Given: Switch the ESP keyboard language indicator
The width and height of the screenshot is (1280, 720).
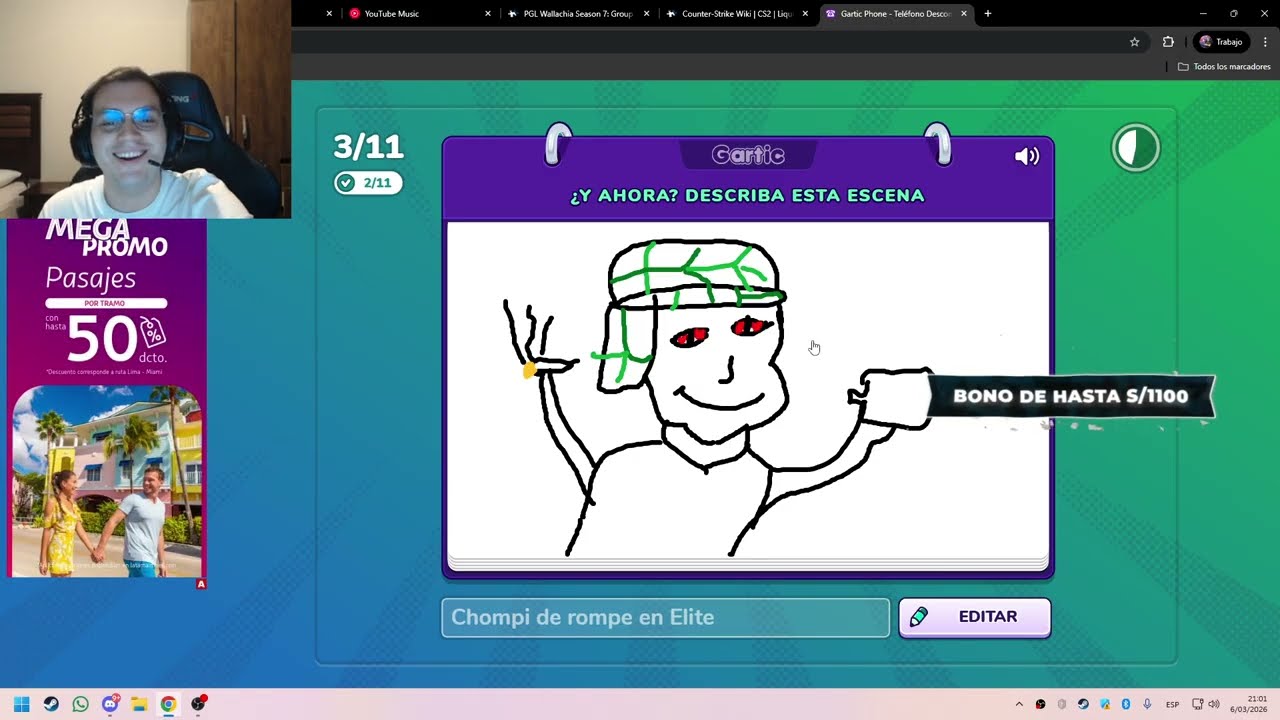Looking at the screenshot, I should pos(1172,704).
